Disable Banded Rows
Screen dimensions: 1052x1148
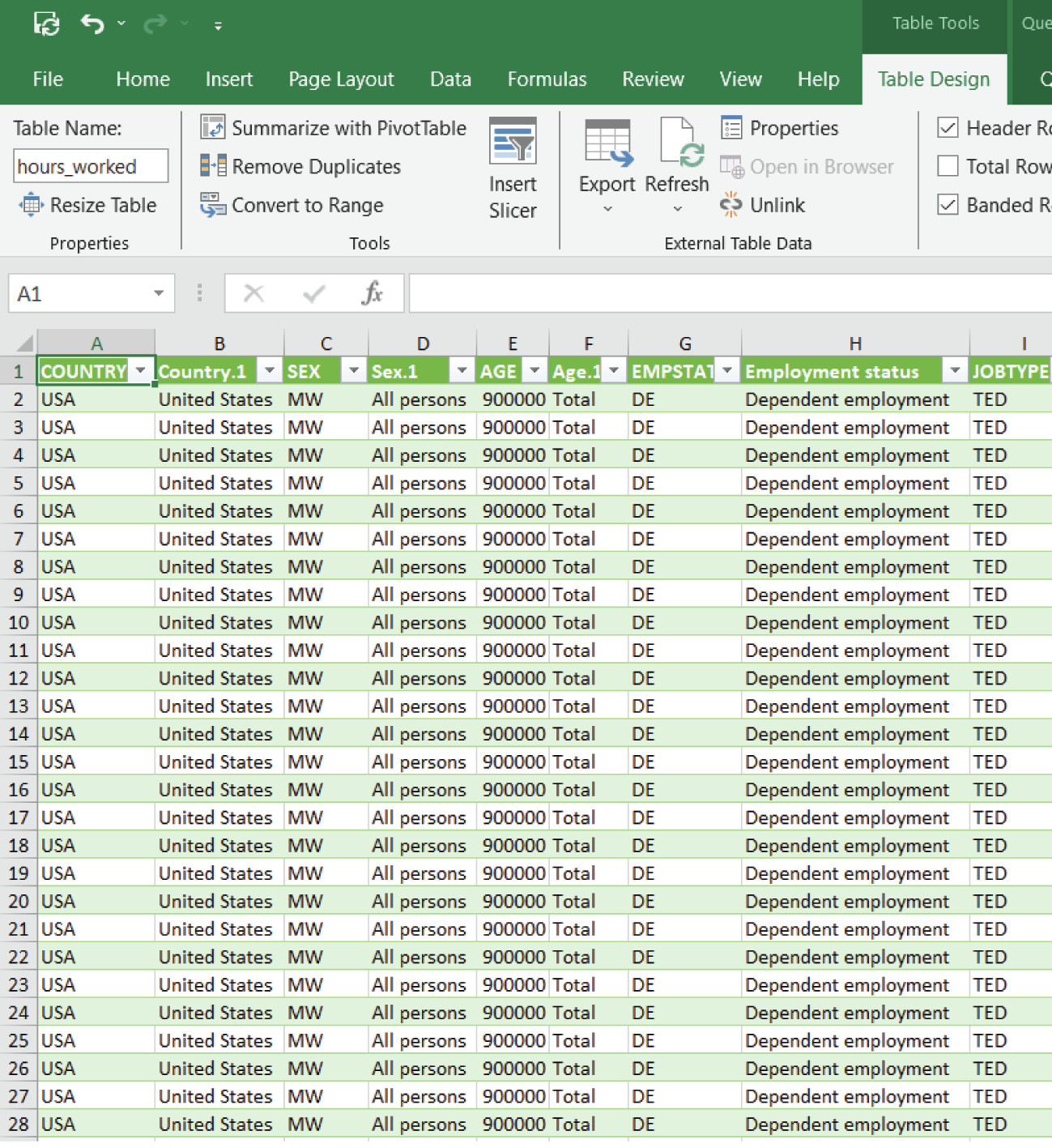point(948,205)
